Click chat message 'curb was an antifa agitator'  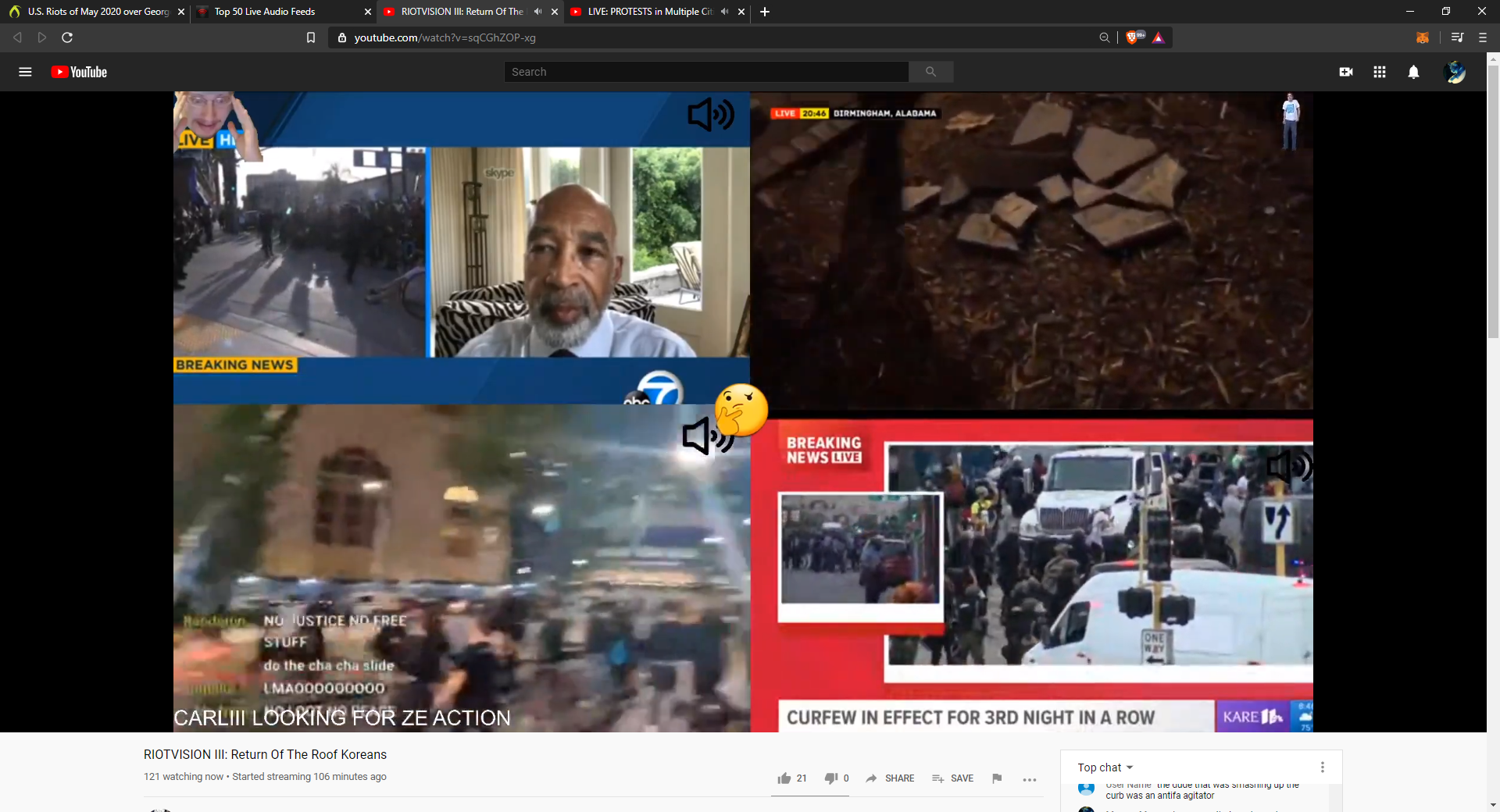1160,796
